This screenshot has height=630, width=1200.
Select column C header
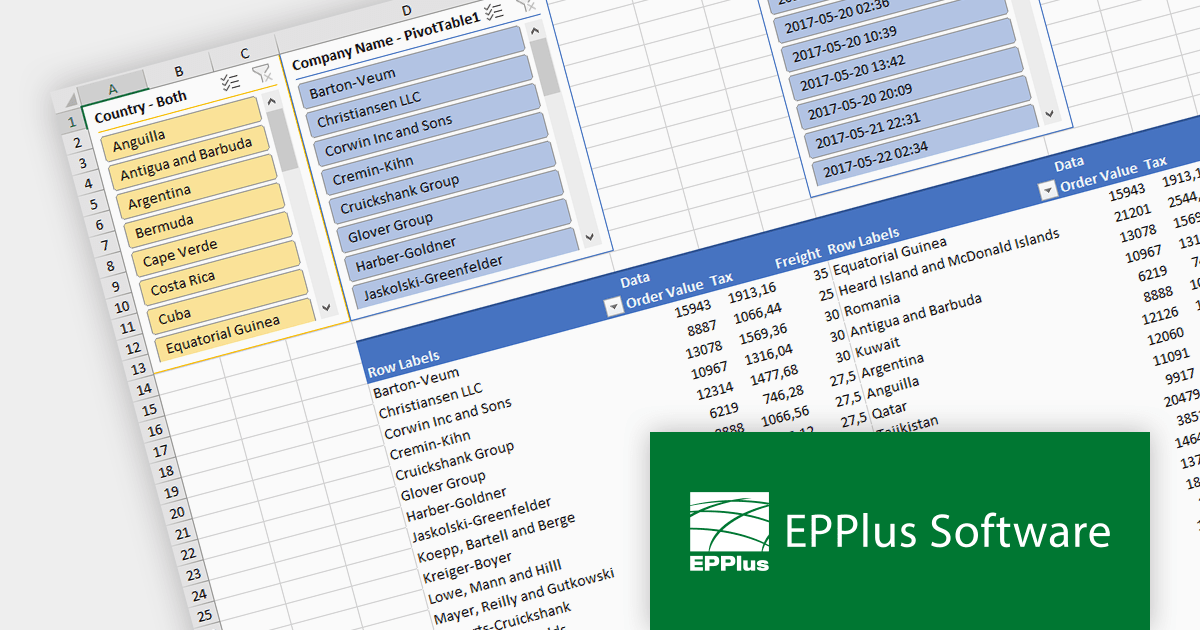coord(245,53)
